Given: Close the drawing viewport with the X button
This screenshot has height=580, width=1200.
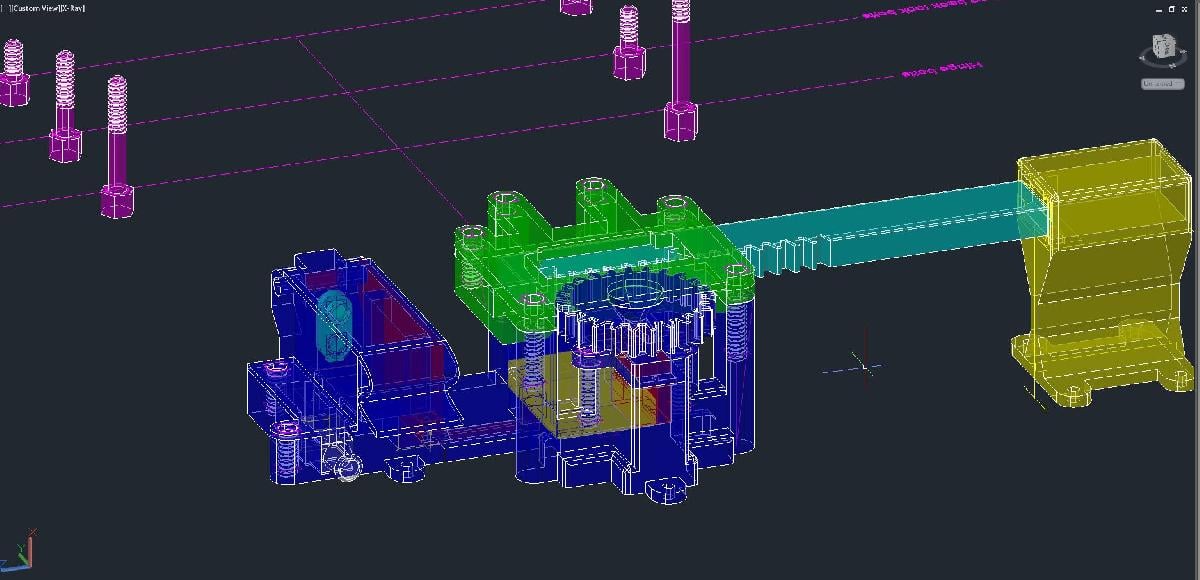Looking at the screenshot, I should pos(1185,8).
